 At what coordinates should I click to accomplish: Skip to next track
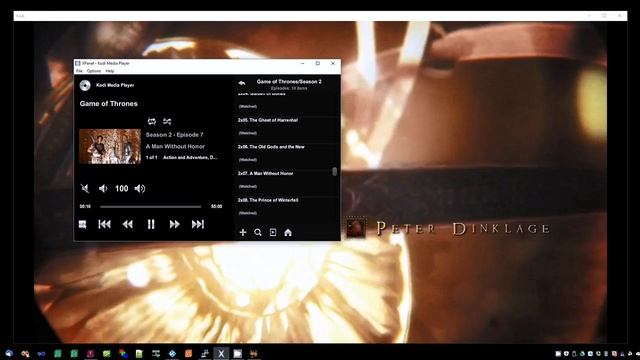point(198,224)
